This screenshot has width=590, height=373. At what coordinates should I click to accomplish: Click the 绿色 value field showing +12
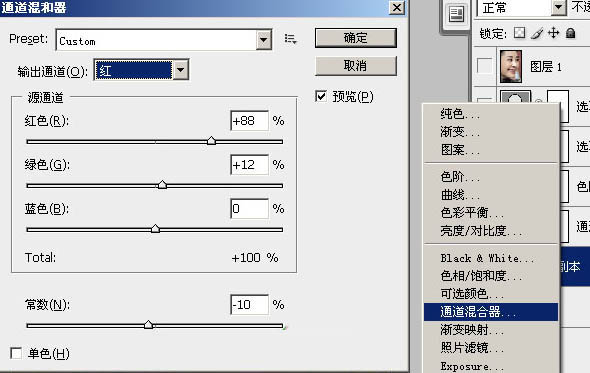249,164
